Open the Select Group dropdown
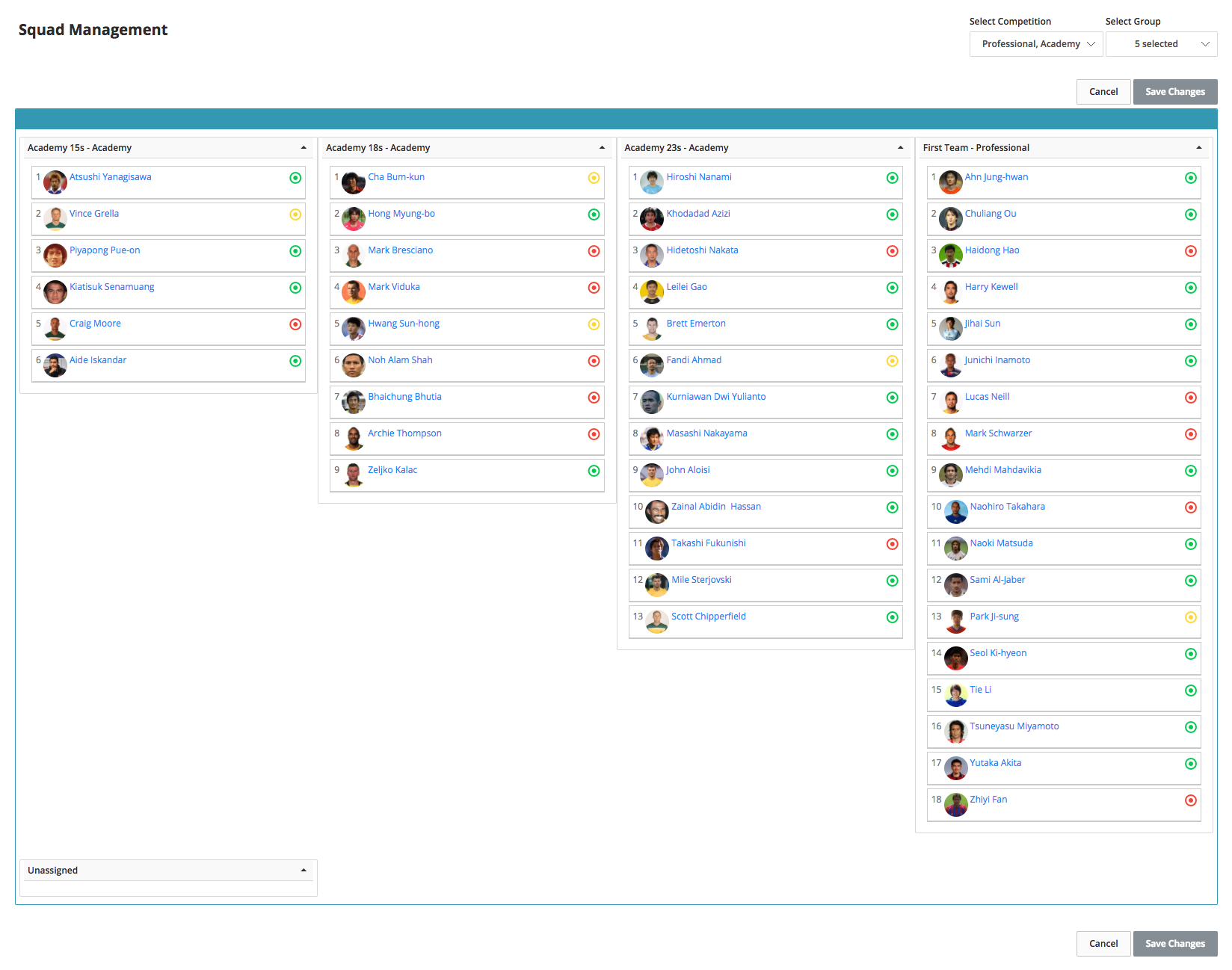The height and width of the screenshot is (970, 1232). 1161,44
